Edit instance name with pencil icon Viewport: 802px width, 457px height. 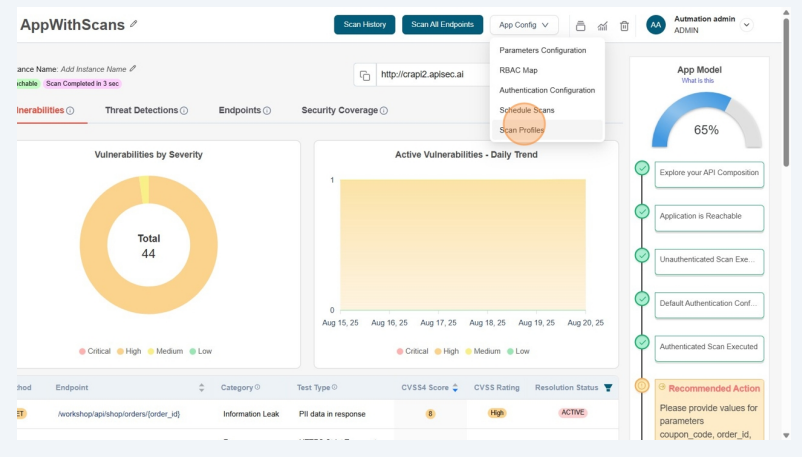(133, 69)
